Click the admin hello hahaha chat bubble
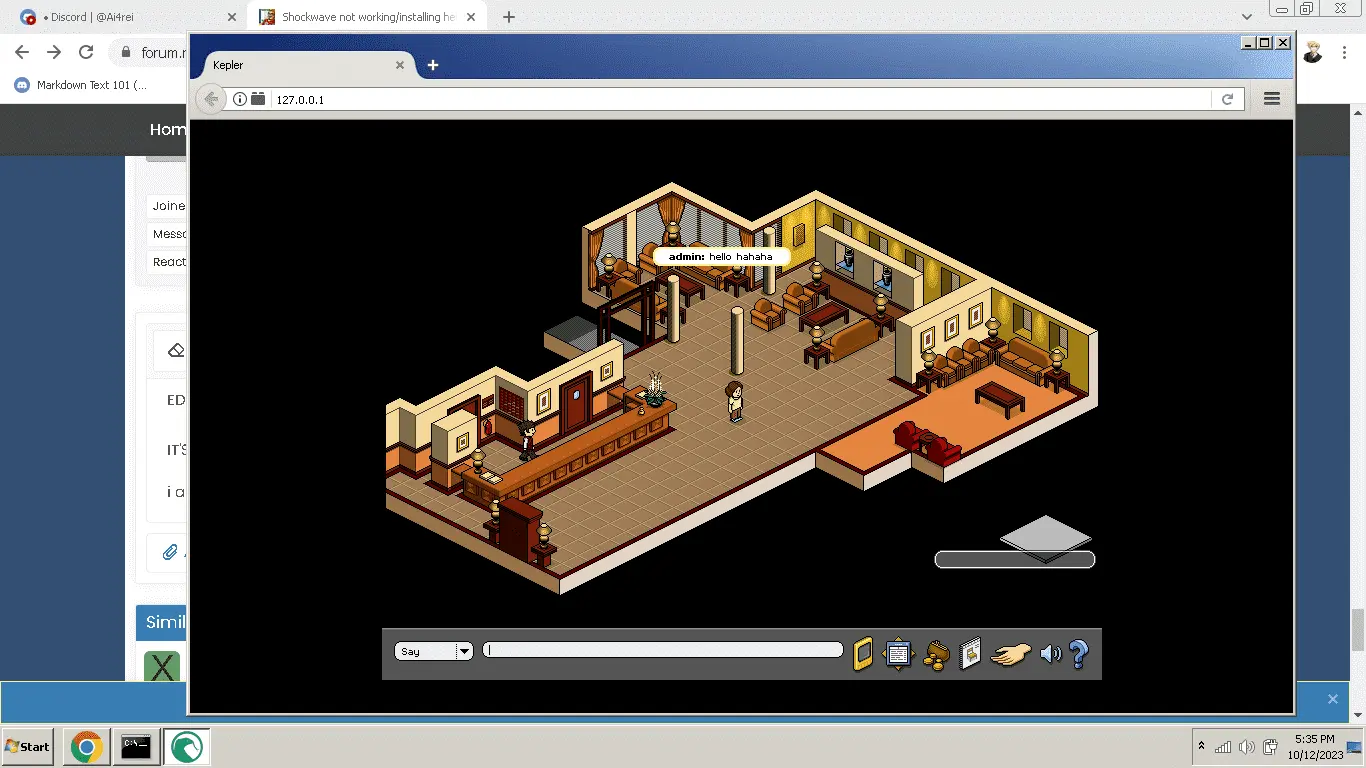Image resolution: width=1366 pixels, height=768 pixels. pyautogui.click(x=721, y=257)
